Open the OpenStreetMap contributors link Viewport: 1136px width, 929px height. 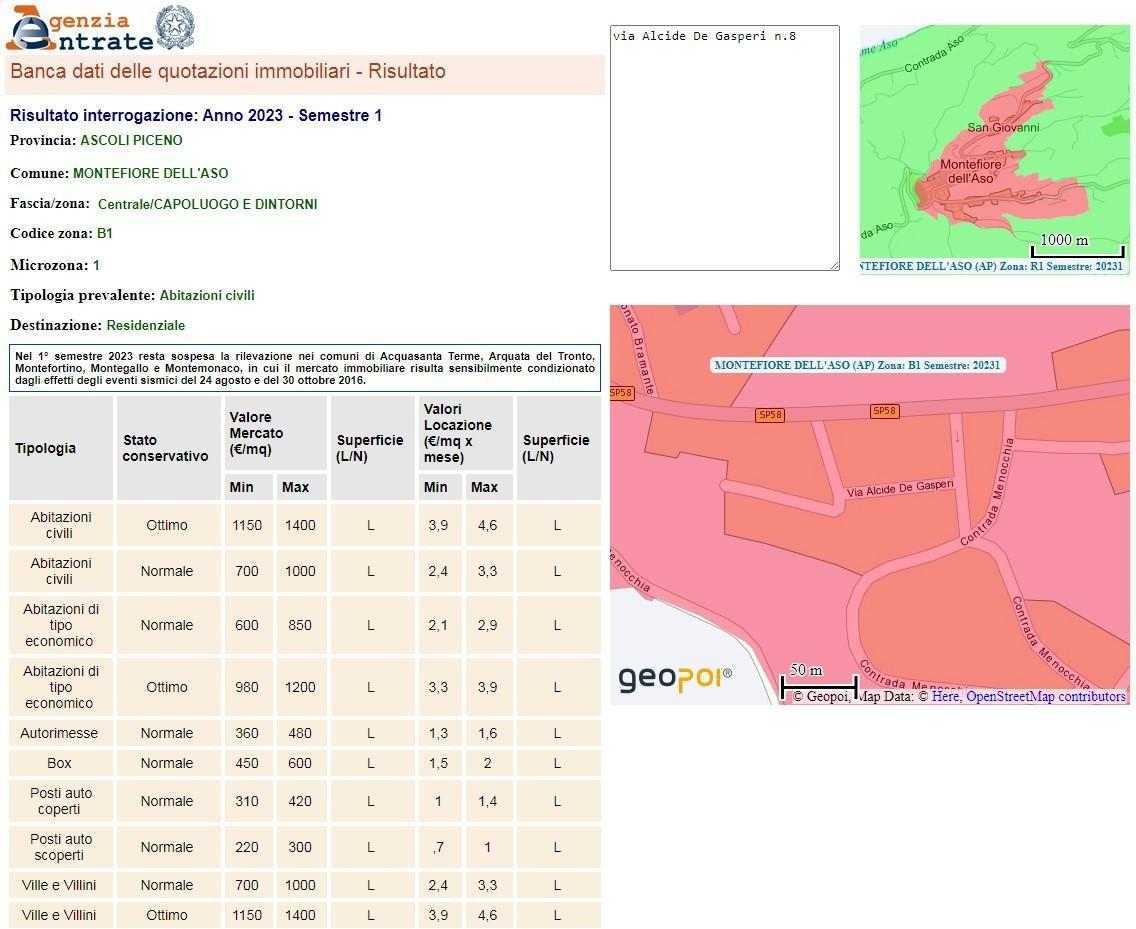click(1045, 697)
